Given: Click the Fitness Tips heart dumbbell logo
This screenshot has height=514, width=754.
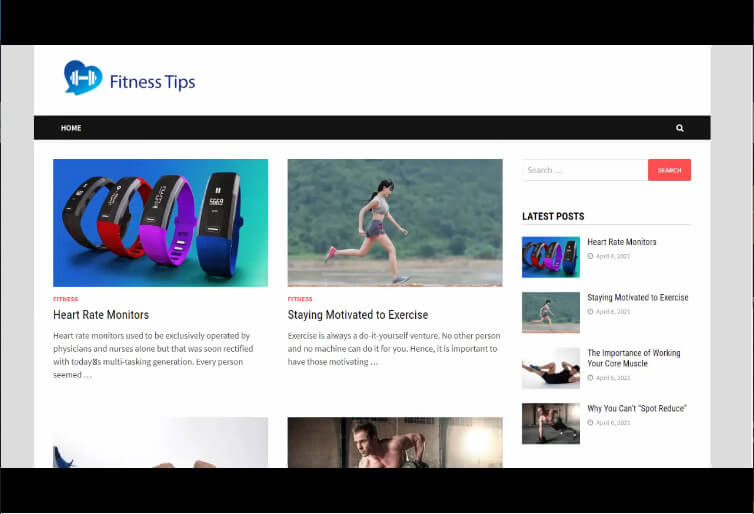Looking at the screenshot, I should coord(83,77).
